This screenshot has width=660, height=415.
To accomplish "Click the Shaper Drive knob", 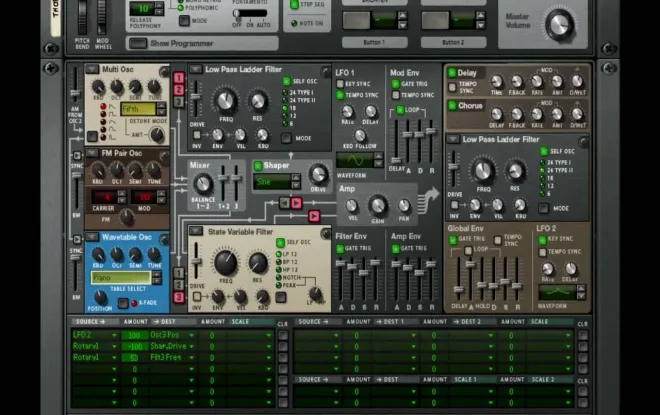I will pyautogui.click(x=318, y=174).
